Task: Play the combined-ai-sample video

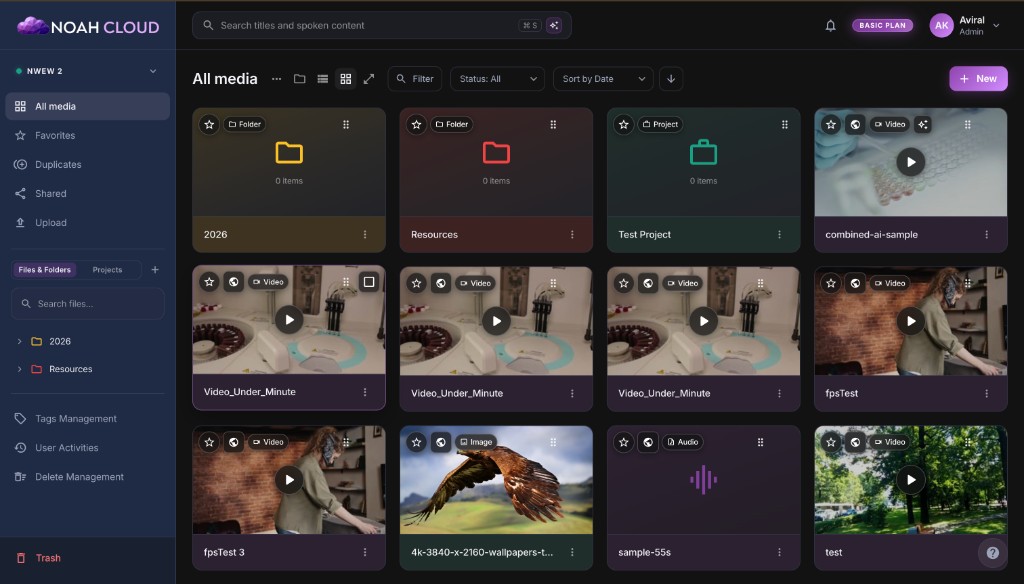Action: click(x=910, y=162)
